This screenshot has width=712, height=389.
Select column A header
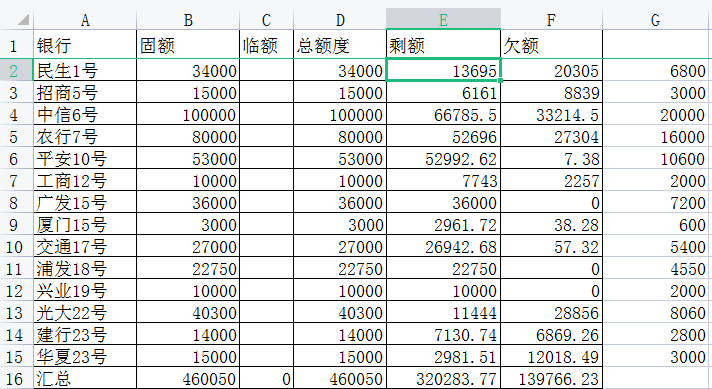tap(85, 19)
